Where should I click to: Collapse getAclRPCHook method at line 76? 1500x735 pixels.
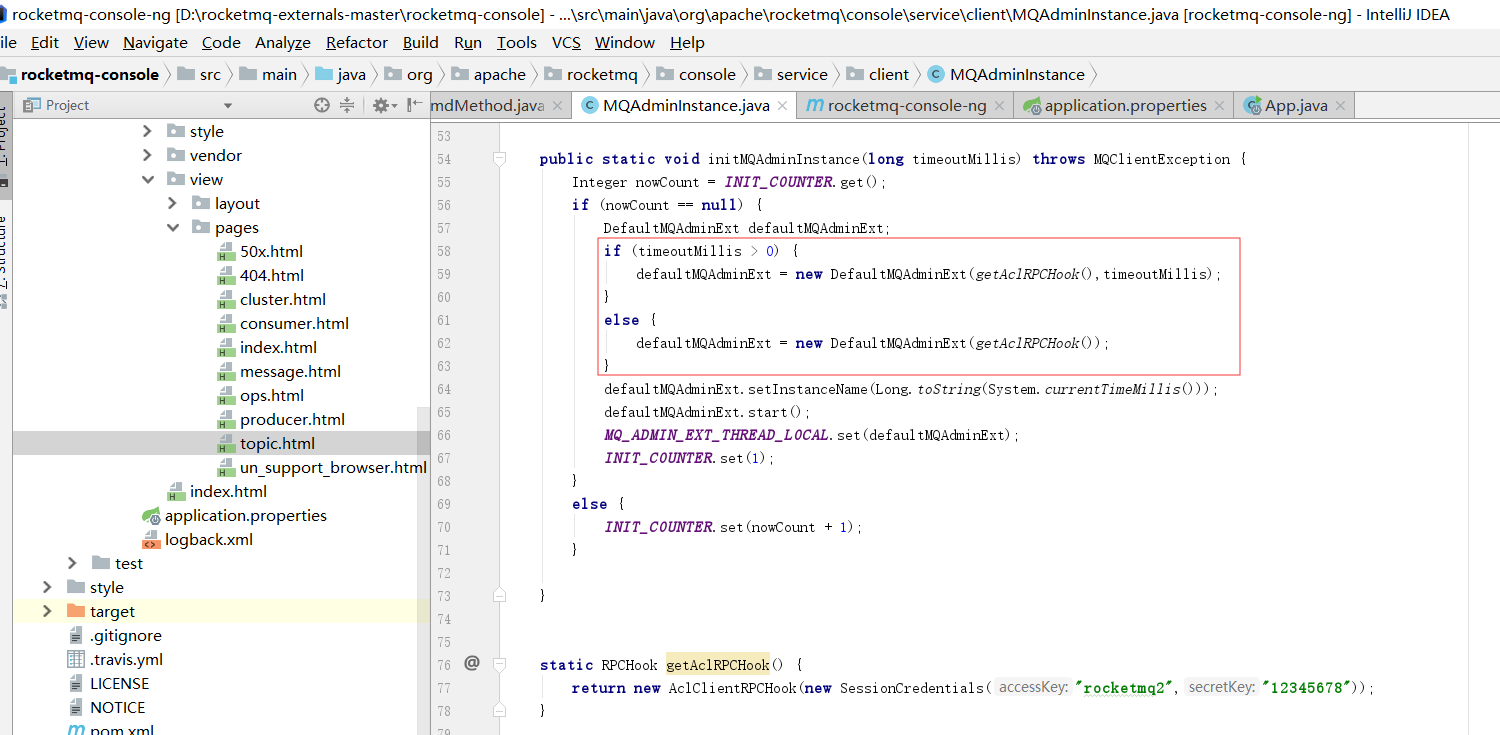[500, 665]
